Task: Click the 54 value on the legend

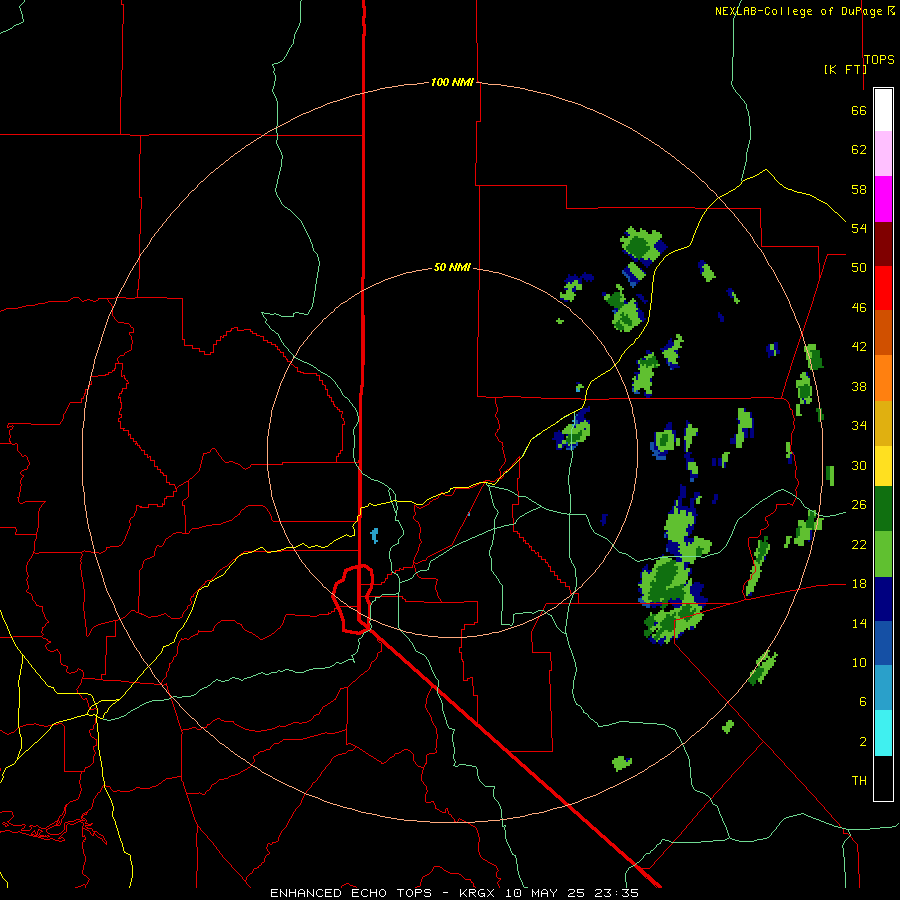Action: (859, 228)
